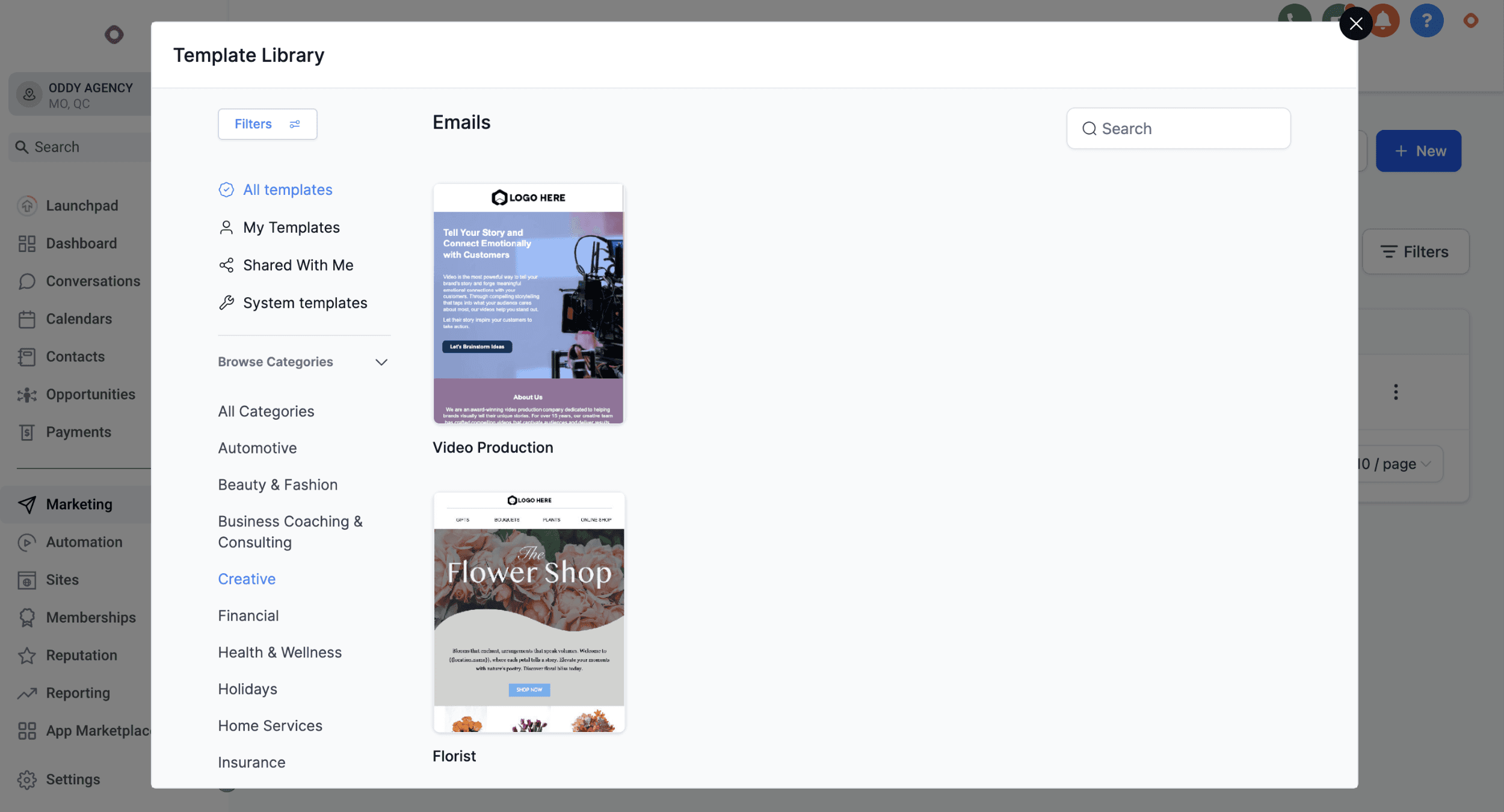Open the notifications bell icon
The height and width of the screenshot is (812, 1504).
point(1384,21)
